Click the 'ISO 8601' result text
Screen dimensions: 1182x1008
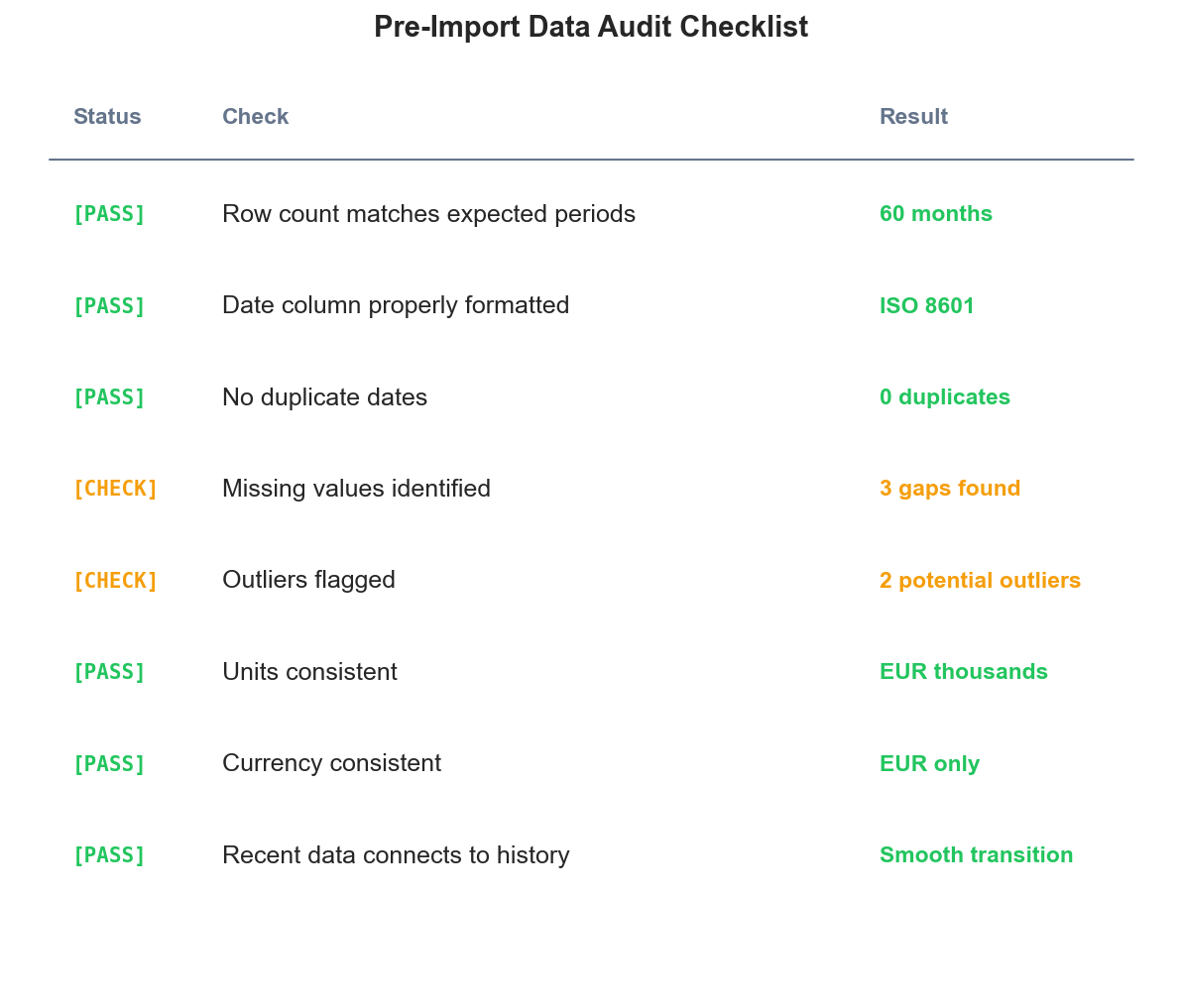(x=926, y=306)
